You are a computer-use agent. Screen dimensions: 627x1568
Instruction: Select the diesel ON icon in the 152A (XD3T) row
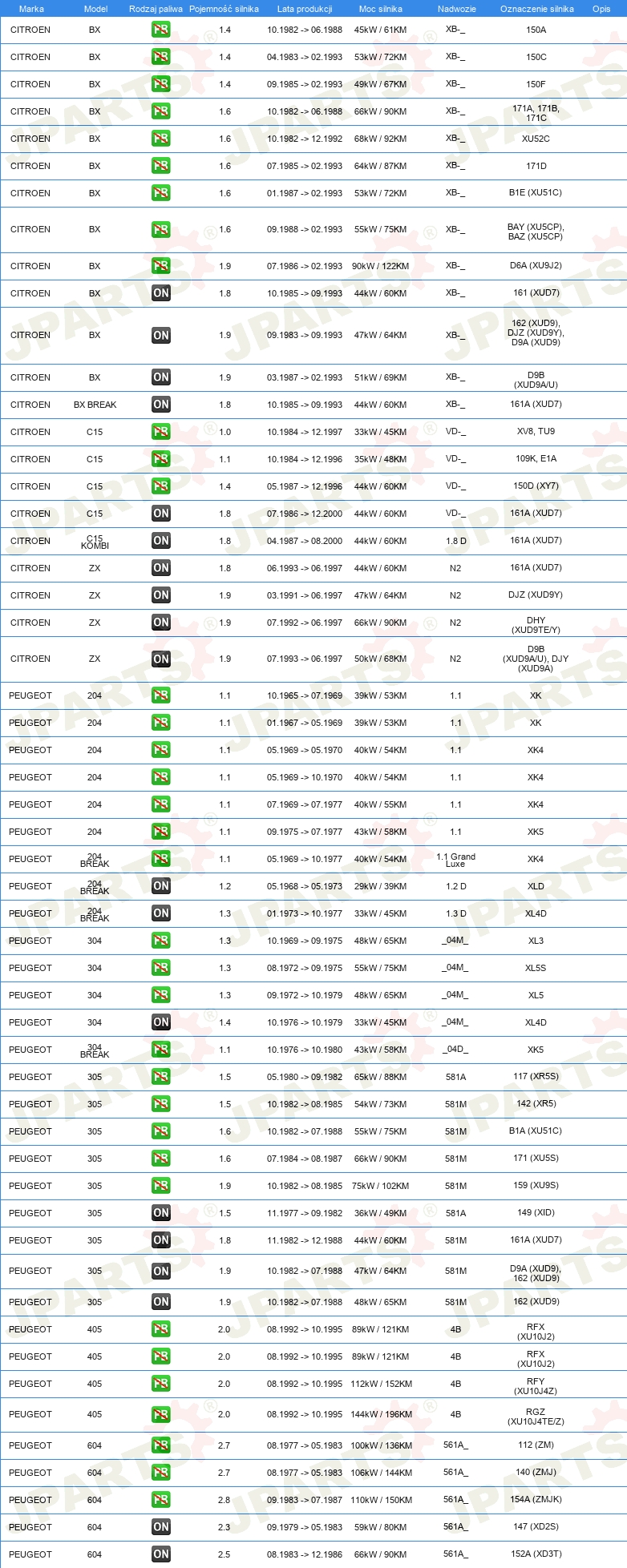click(x=161, y=1554)
